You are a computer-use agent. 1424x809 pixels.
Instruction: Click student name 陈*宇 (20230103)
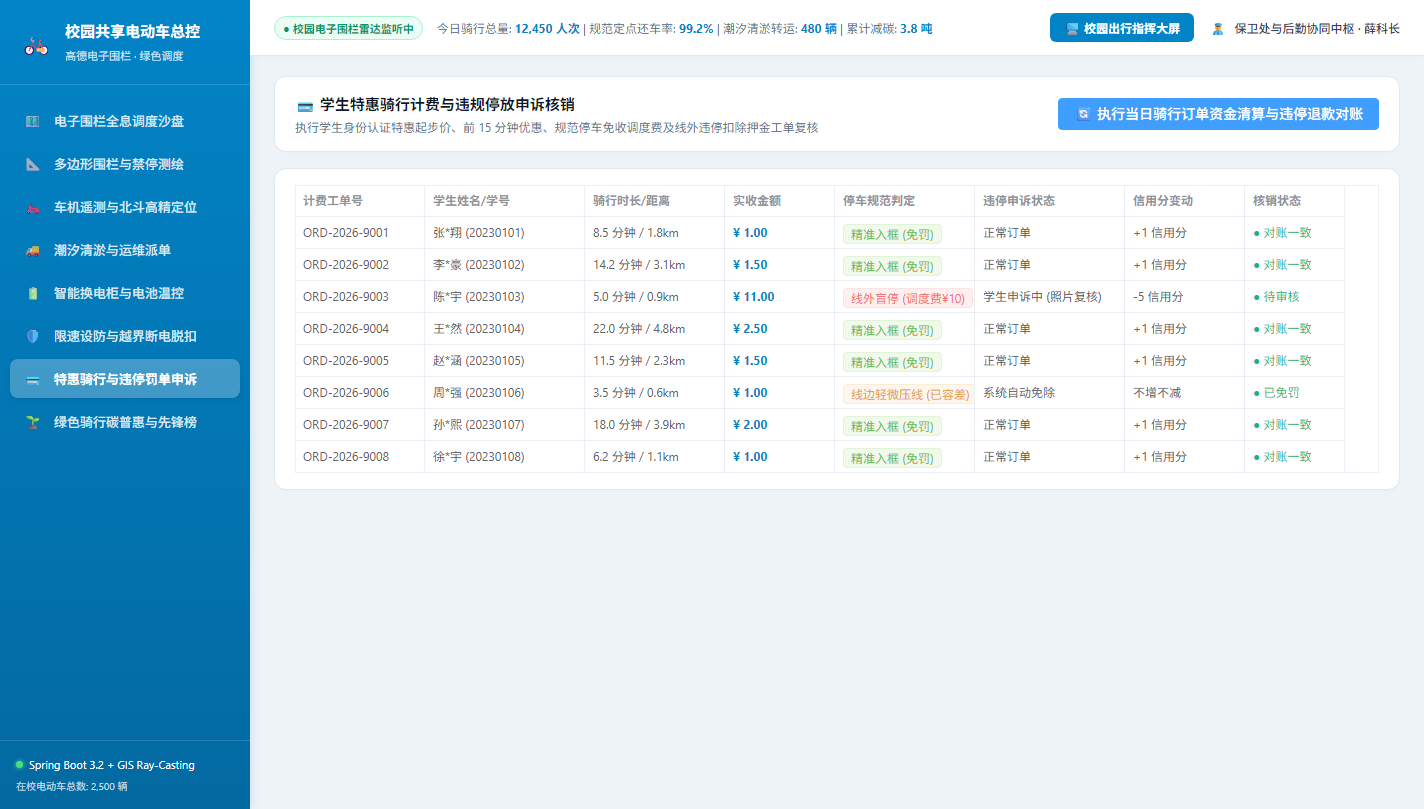pos(478,297)
